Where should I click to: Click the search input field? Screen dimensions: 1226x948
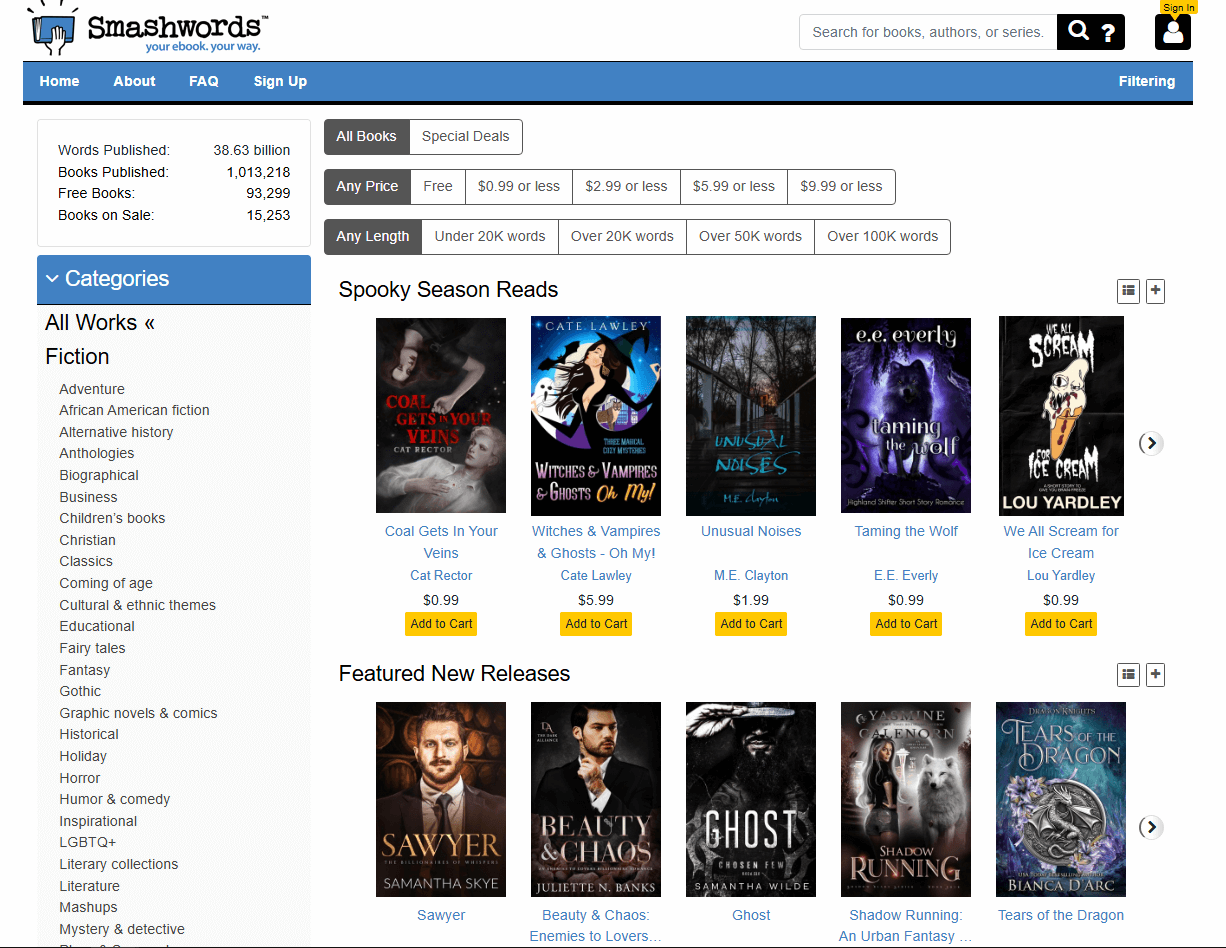[925, 32]
